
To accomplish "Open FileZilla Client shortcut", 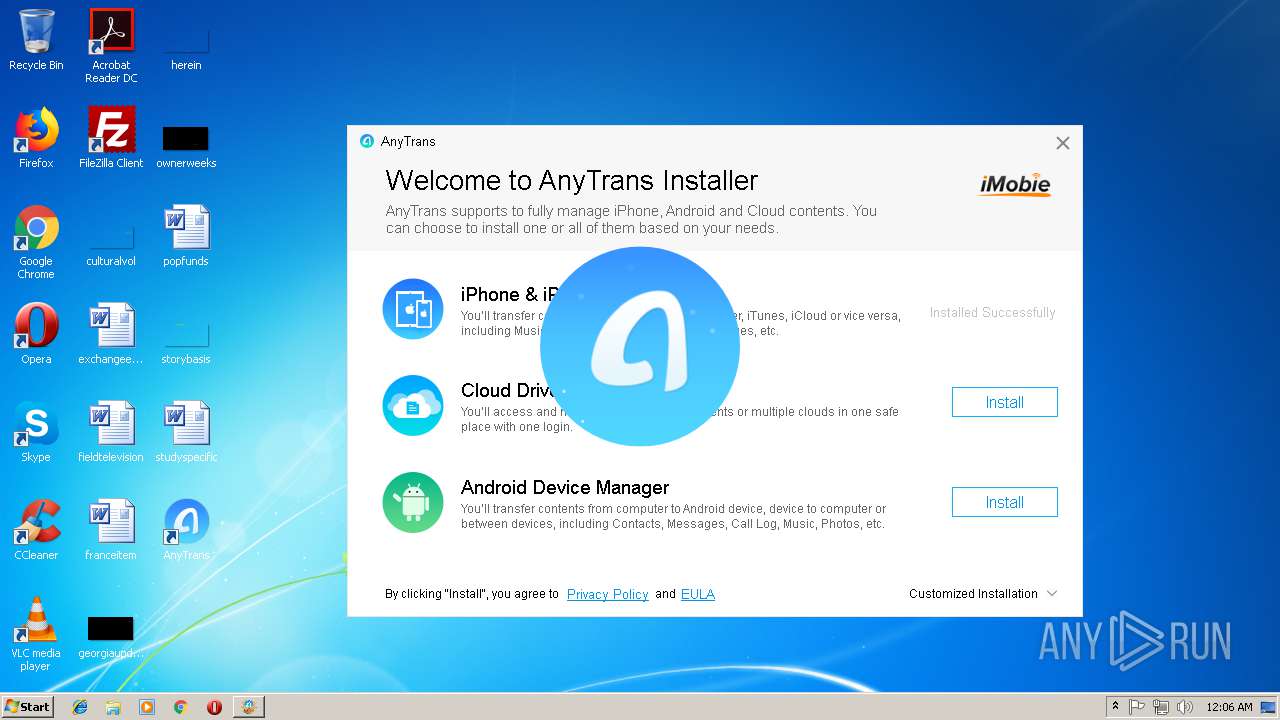I will pyautogui.click(x=111, y=138).
